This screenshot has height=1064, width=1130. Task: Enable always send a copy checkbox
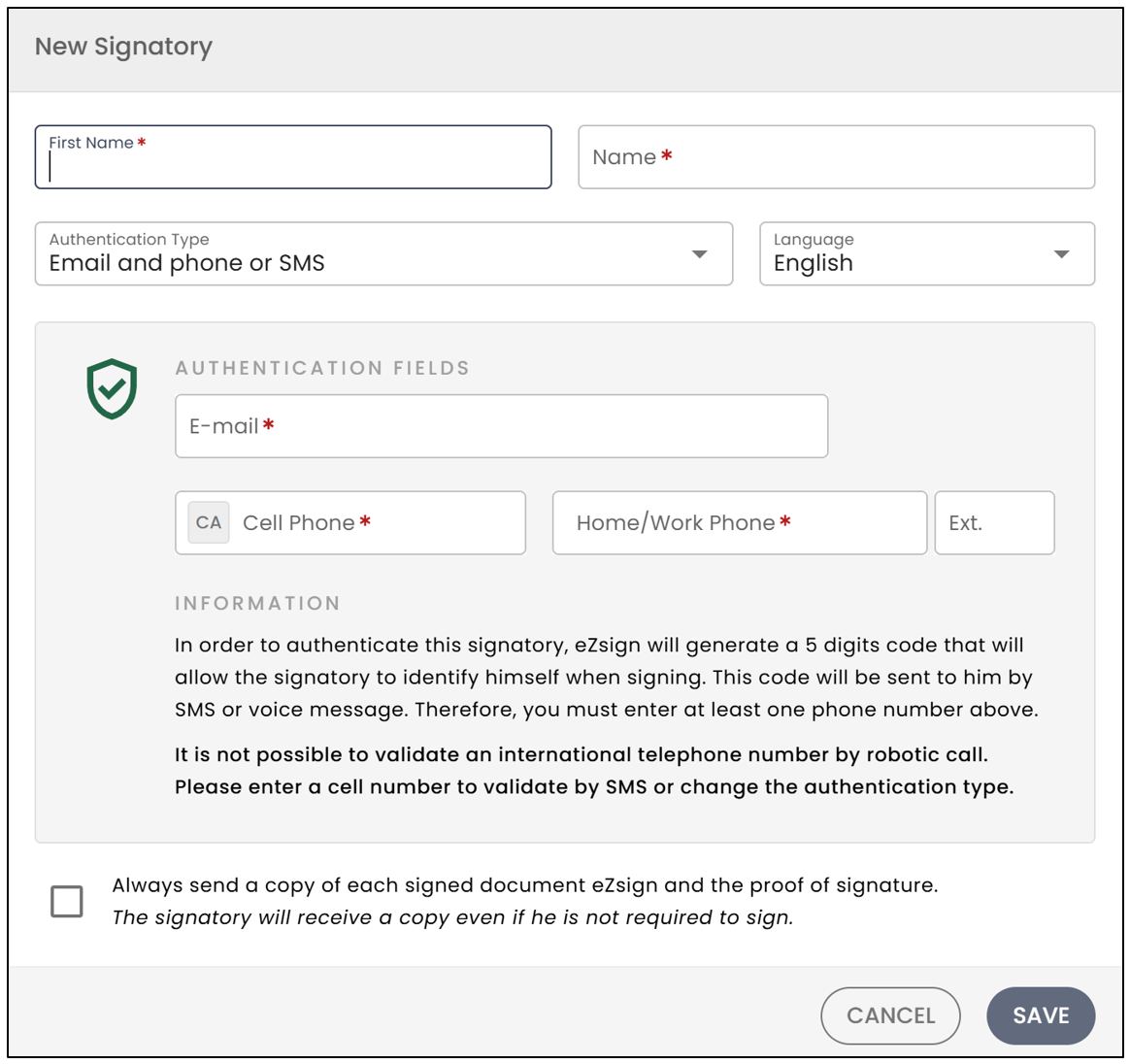(x=67, y=901)
